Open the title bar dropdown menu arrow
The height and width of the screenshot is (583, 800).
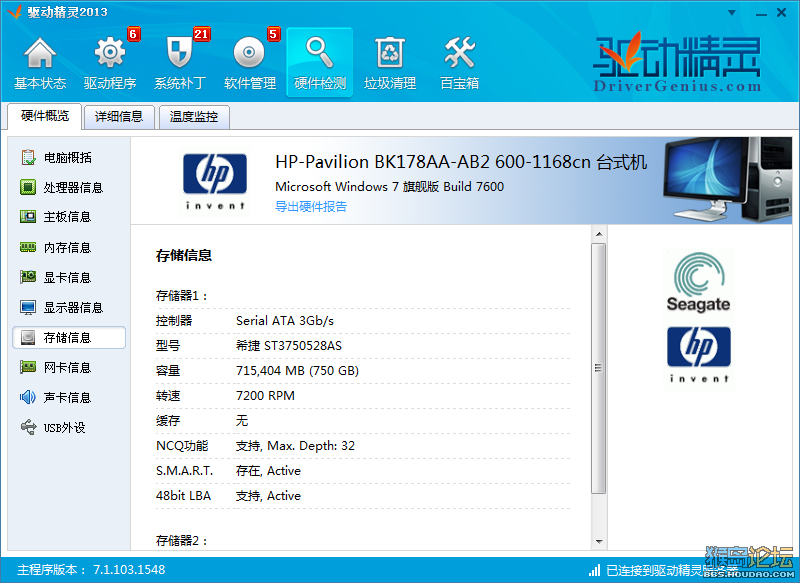[732, 13]
